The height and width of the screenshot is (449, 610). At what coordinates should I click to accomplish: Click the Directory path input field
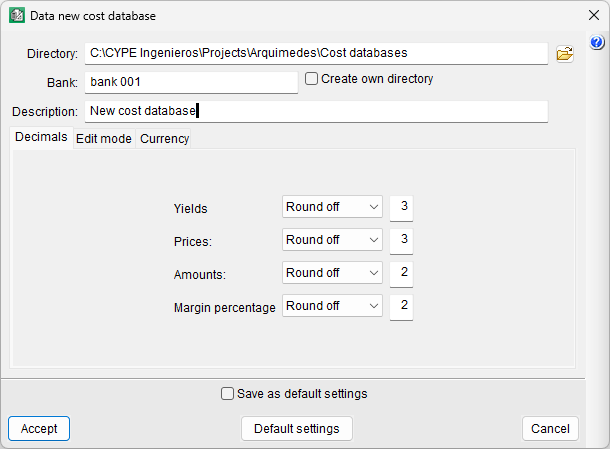pos(316,53)
